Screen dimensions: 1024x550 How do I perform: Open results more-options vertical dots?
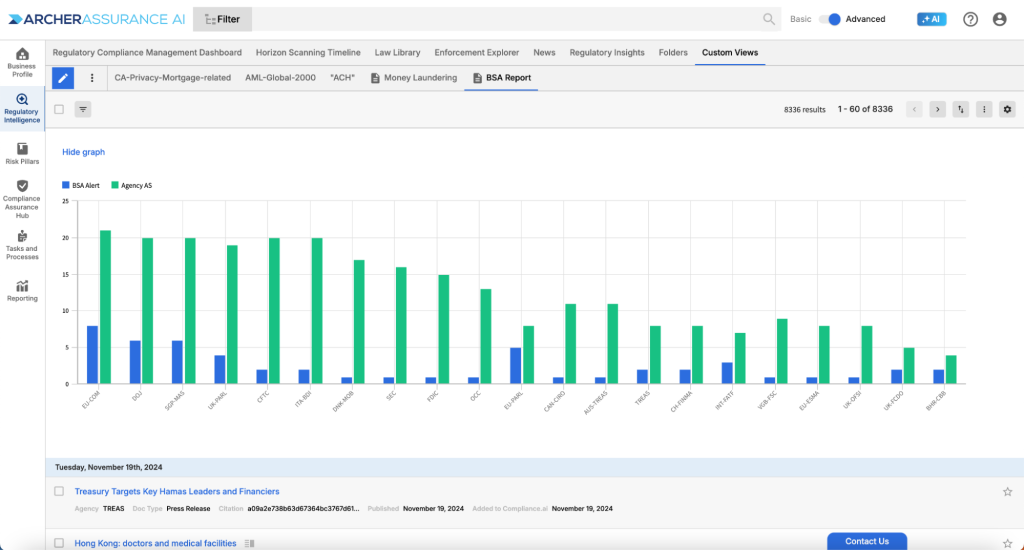984,110
